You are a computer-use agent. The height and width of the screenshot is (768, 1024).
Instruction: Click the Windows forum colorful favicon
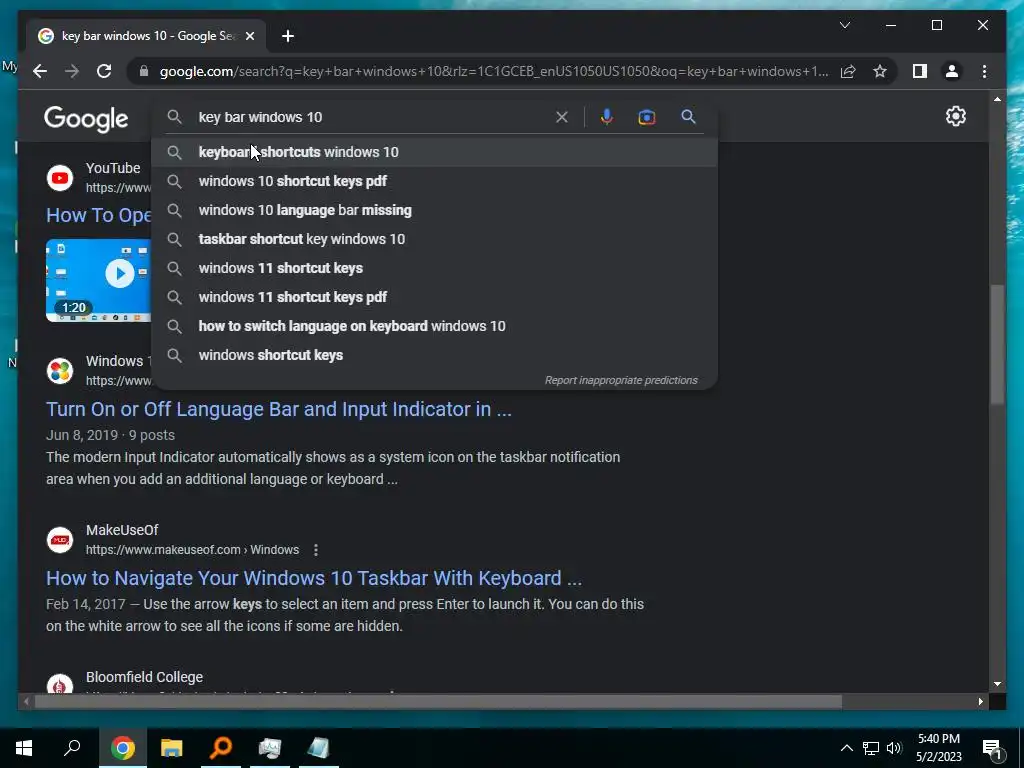(x=60, y=371)
